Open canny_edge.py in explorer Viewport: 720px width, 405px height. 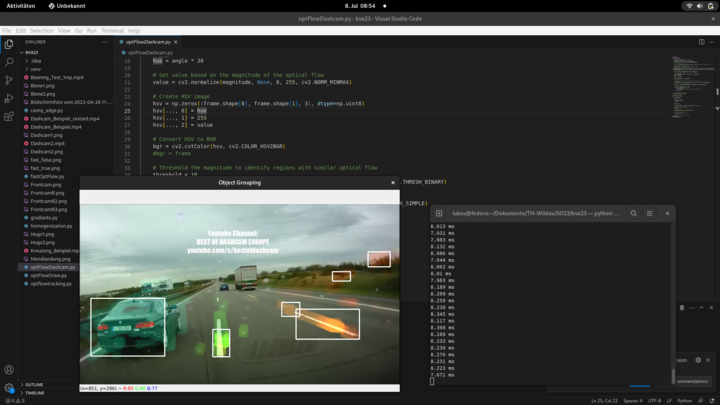(x=47, y=110)
